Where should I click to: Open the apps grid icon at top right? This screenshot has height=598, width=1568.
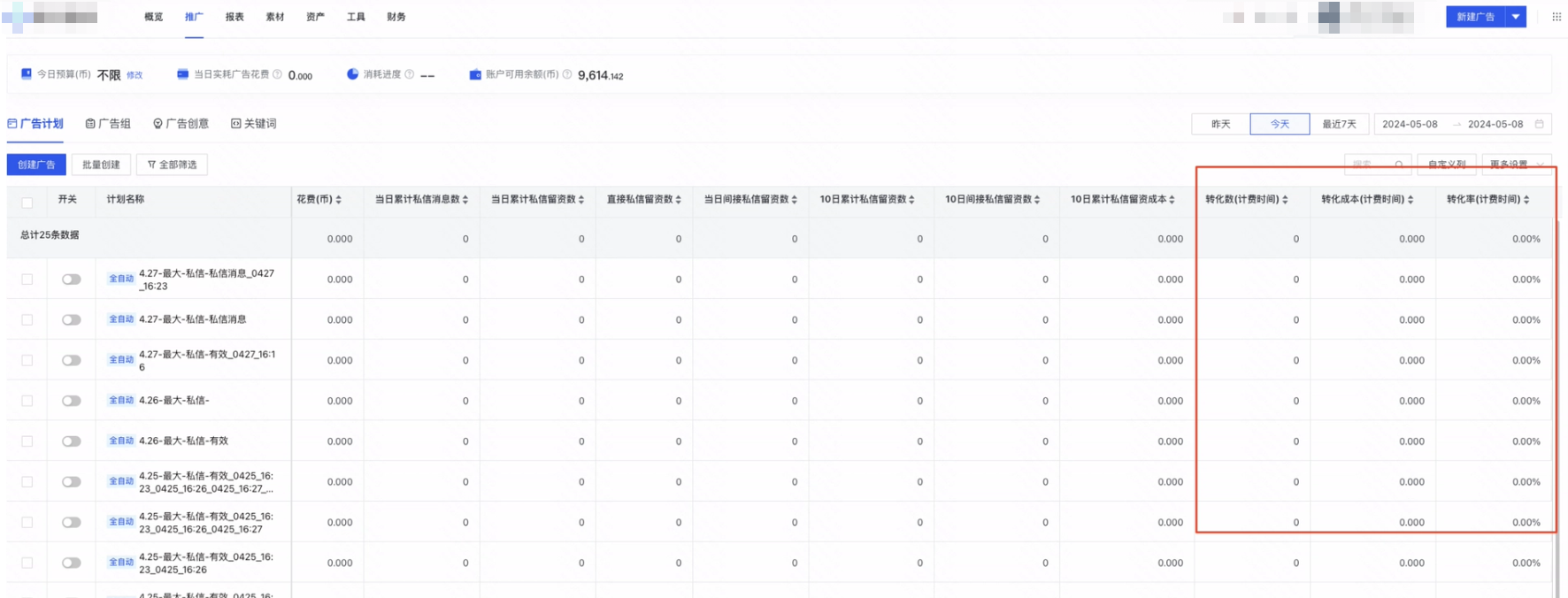(1556, 17)
